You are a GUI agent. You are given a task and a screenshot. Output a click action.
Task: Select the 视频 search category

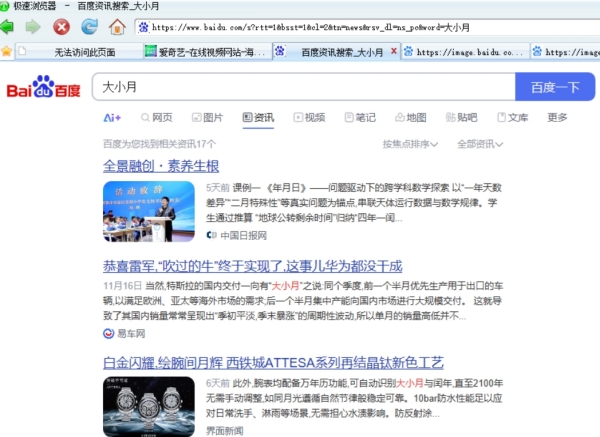tap(308, 117)
